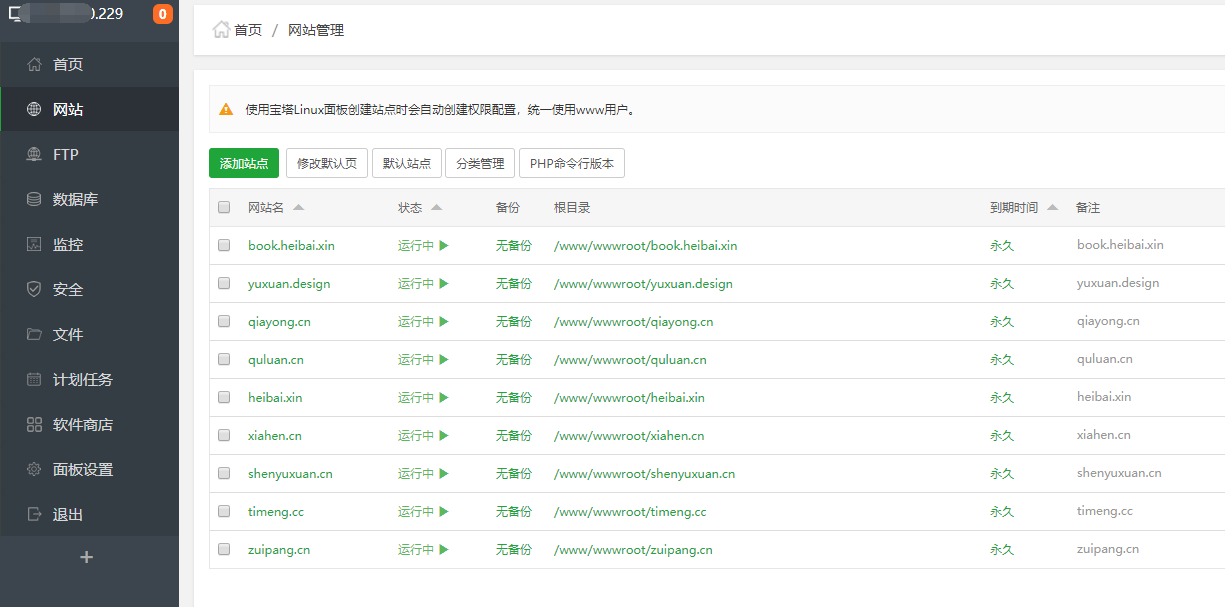1225x607 pixels.
Task: Click the remark field timeng.cc
Action: tap(1105, 511)
